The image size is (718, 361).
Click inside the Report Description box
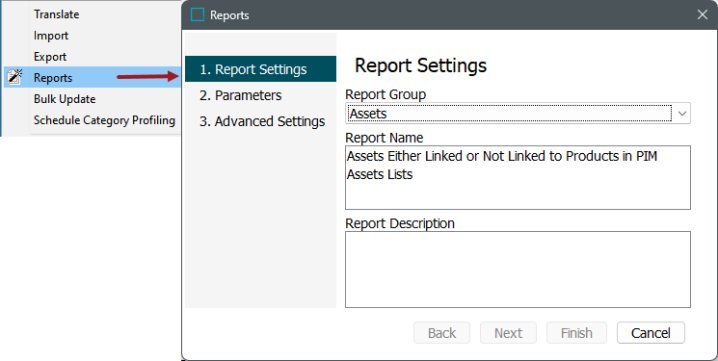[518, 269]
